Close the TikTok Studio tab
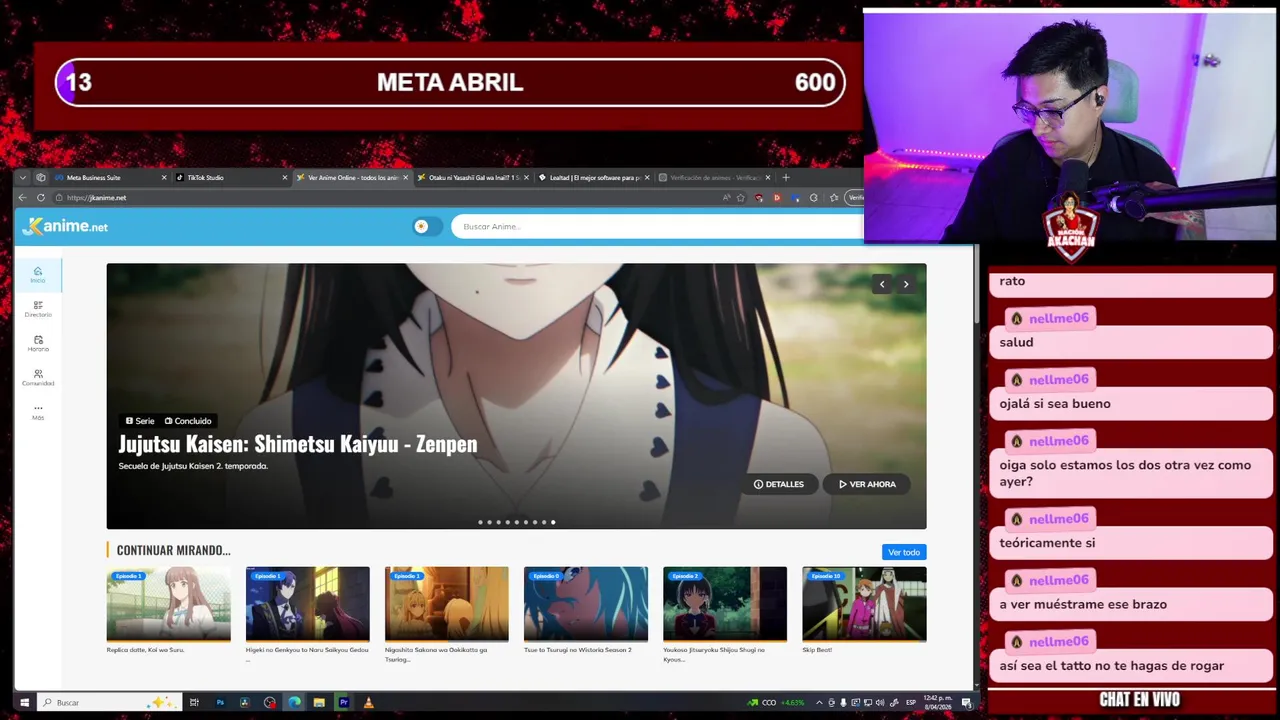Screen dimensions: 1280x720 coord(284,178)
